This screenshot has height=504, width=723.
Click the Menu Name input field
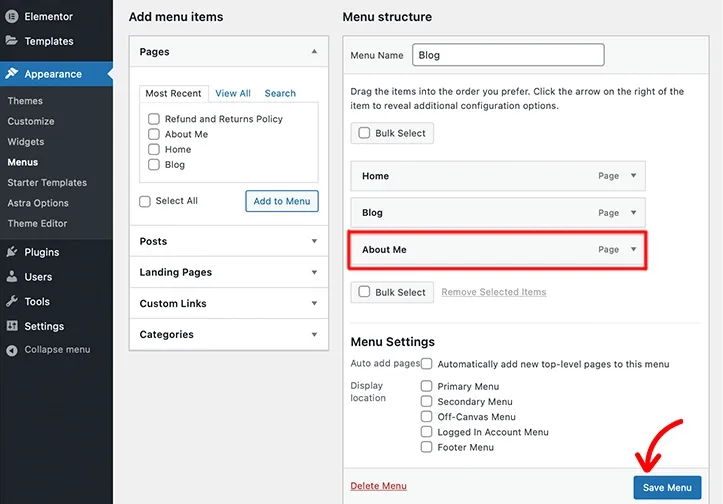[508, 55]
